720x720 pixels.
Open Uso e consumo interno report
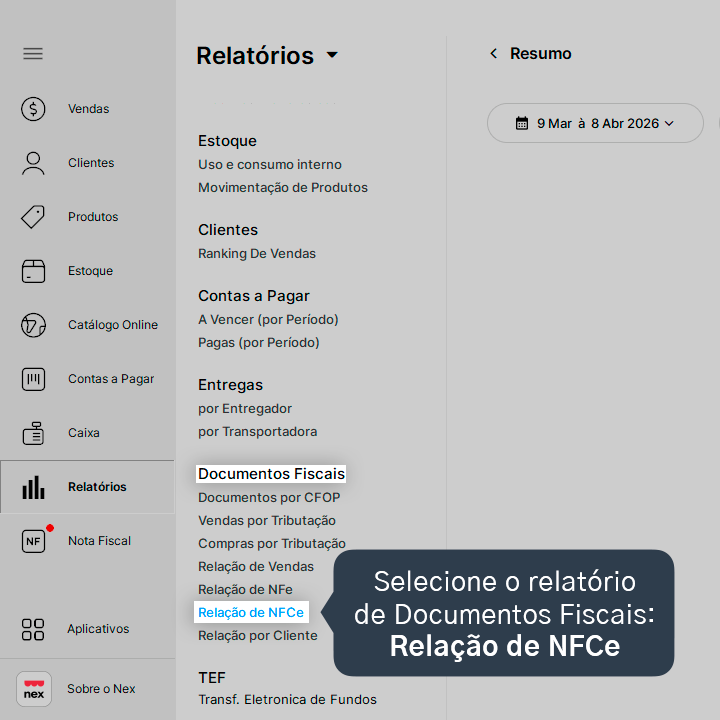[x=270, y=164]
